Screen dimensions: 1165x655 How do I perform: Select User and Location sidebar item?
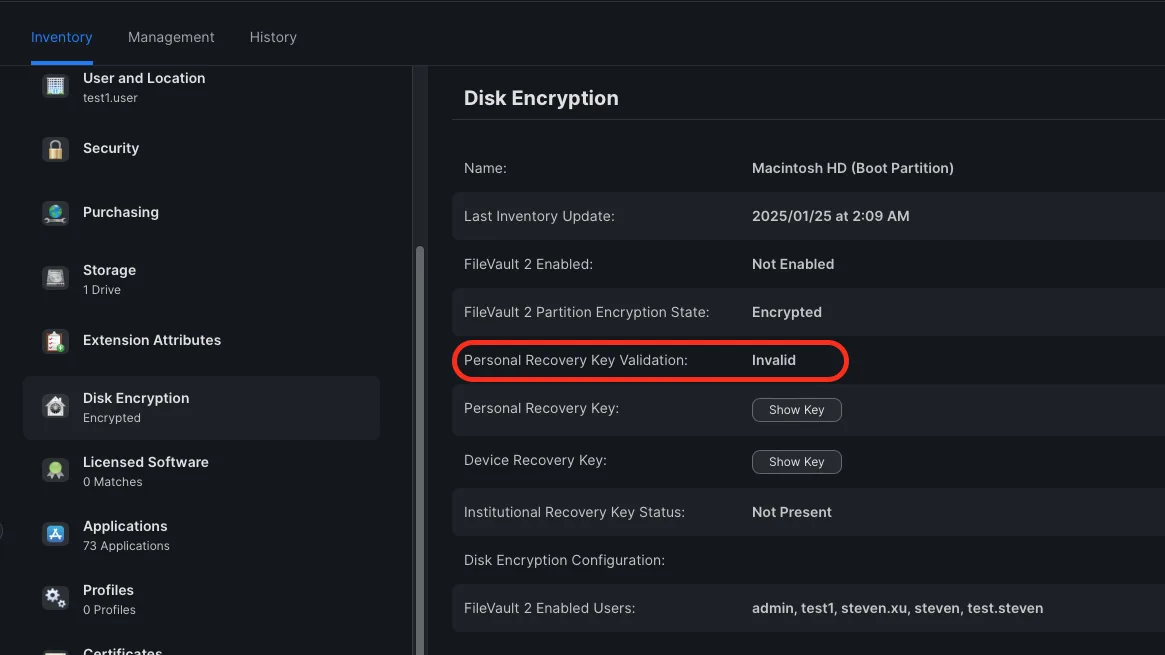point(201,87)
